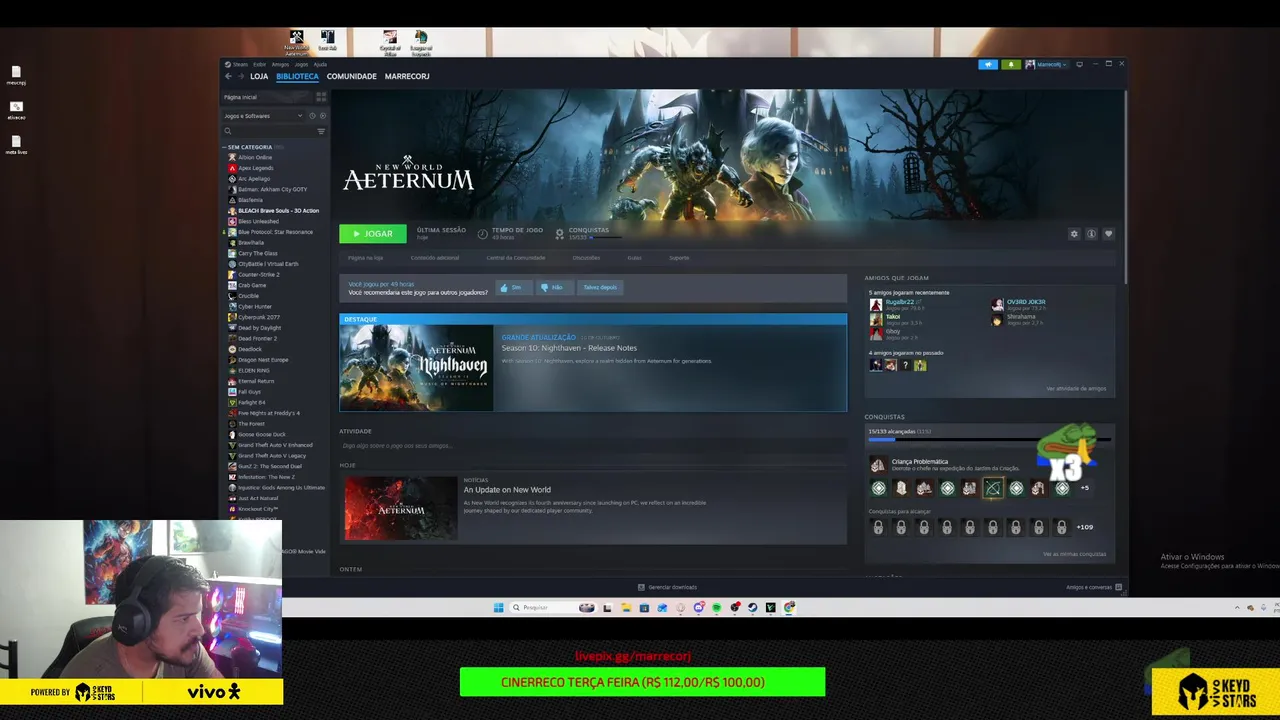The height and width of the screenshot is (720, 1280).
Task: Select ELDEN RING in library list
Action: click(x=253, y=370)
